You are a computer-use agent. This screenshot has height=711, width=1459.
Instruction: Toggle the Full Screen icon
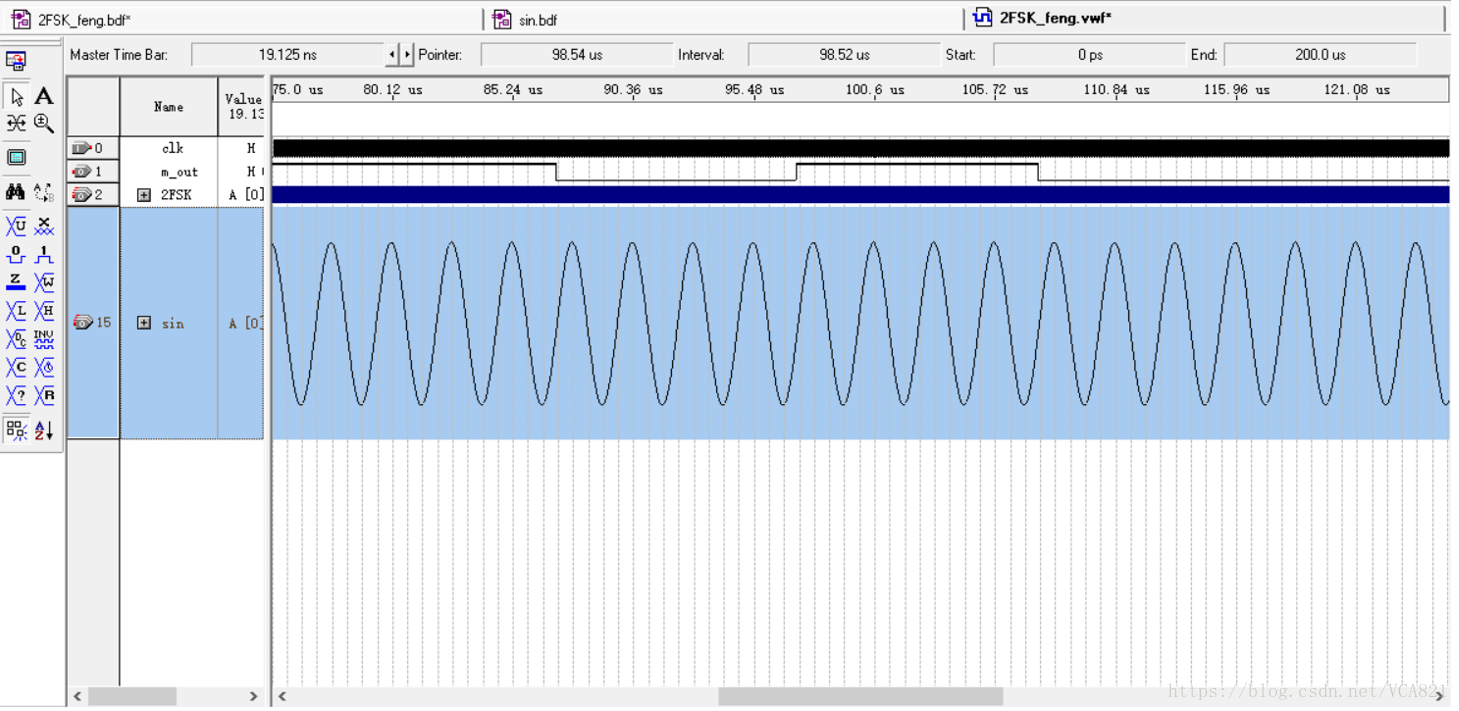[x=16, y=157]
